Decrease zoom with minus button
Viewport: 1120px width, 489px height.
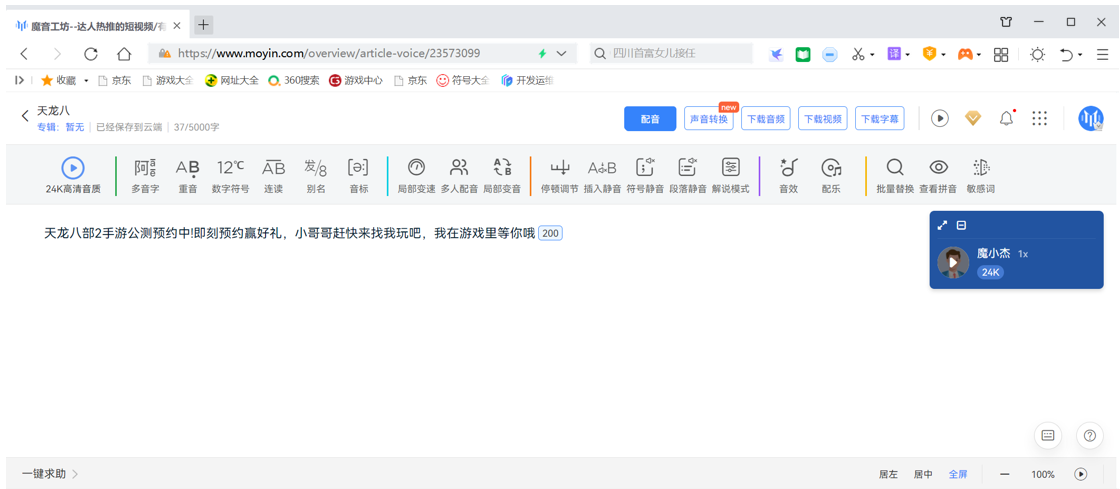pos(1004,474)
